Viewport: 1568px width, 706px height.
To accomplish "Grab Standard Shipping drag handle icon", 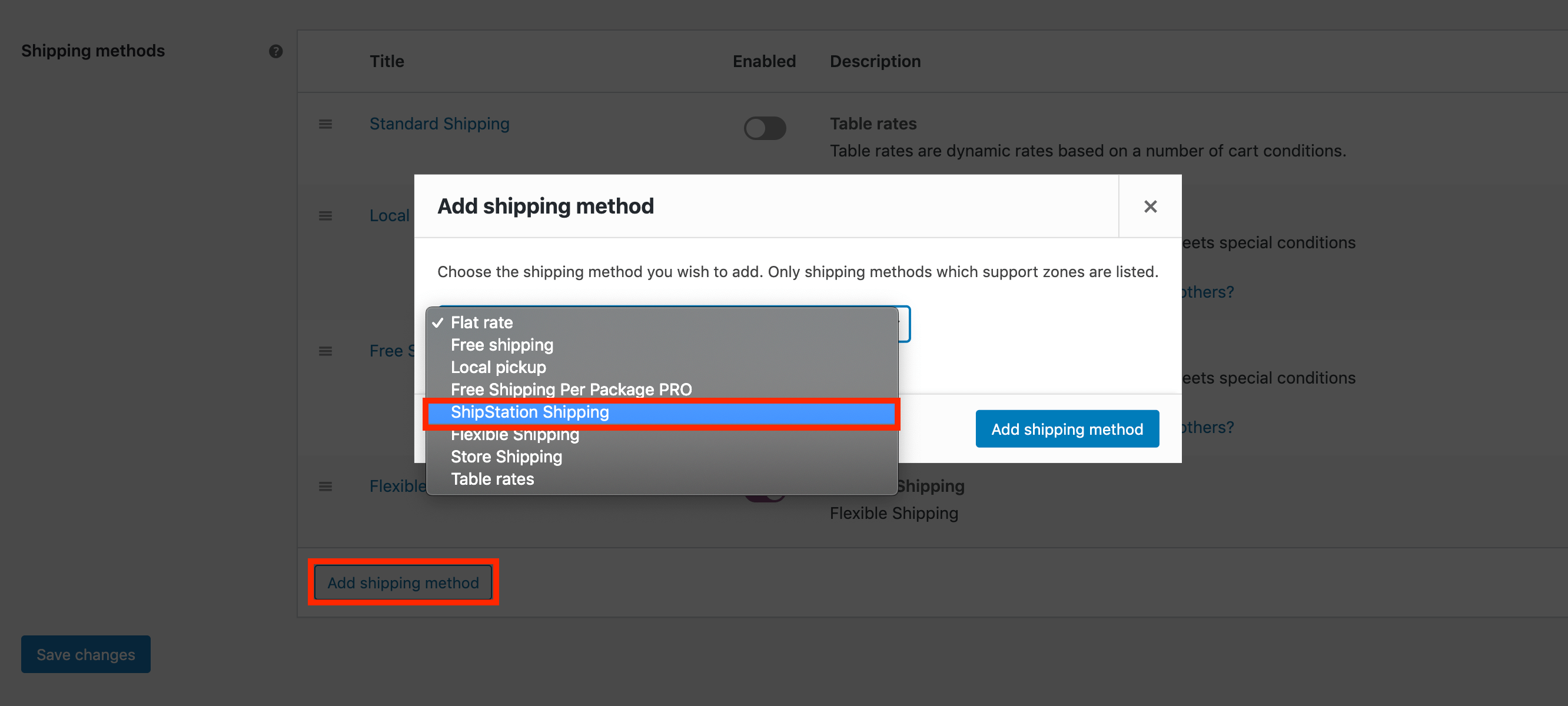I will (325, 124).
